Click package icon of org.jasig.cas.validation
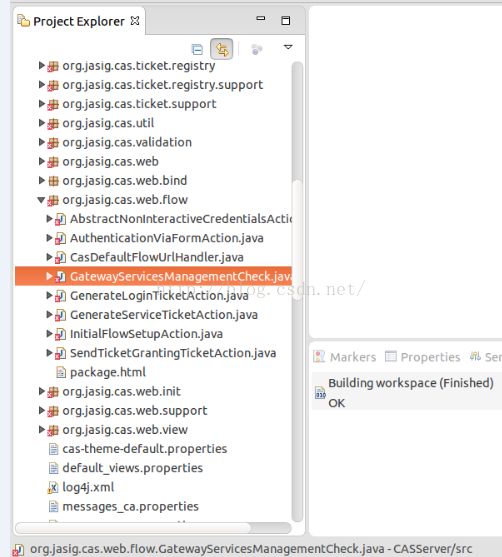This screenshot has width=502, height=557. point(53,143)
